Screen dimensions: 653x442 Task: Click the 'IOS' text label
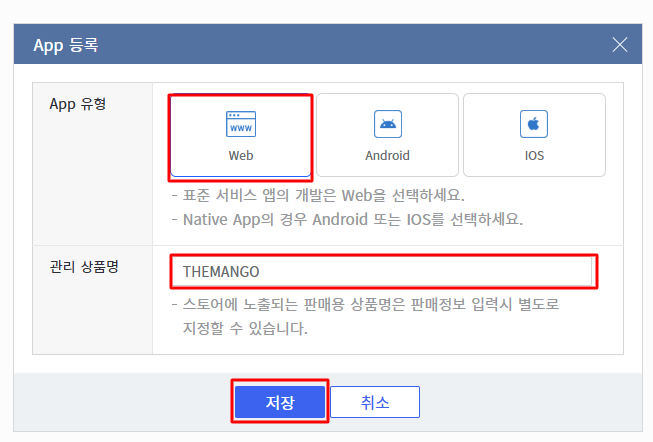click(x=534, y=156)
